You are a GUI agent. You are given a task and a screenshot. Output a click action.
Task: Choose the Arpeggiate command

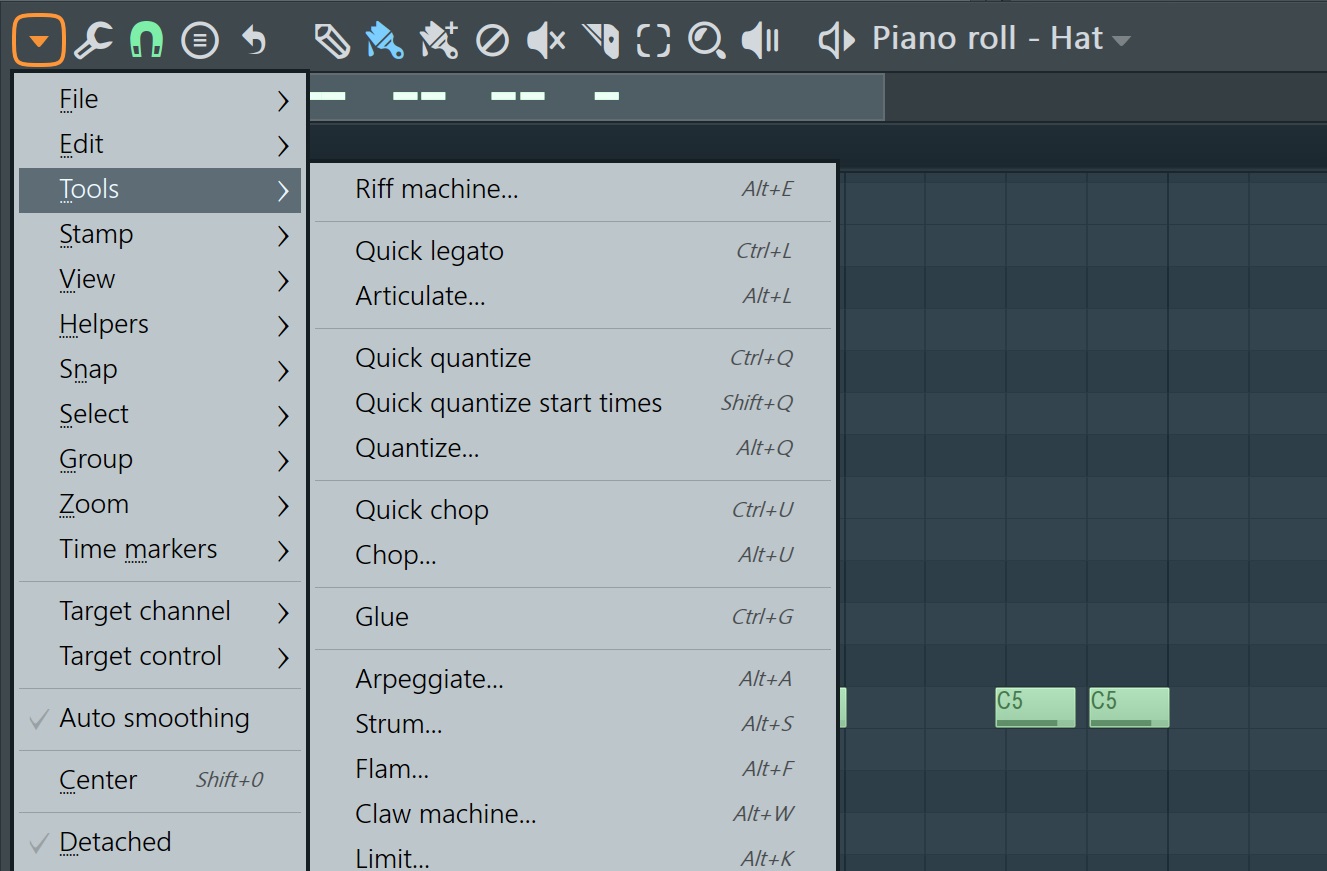[x=430, y=679]
